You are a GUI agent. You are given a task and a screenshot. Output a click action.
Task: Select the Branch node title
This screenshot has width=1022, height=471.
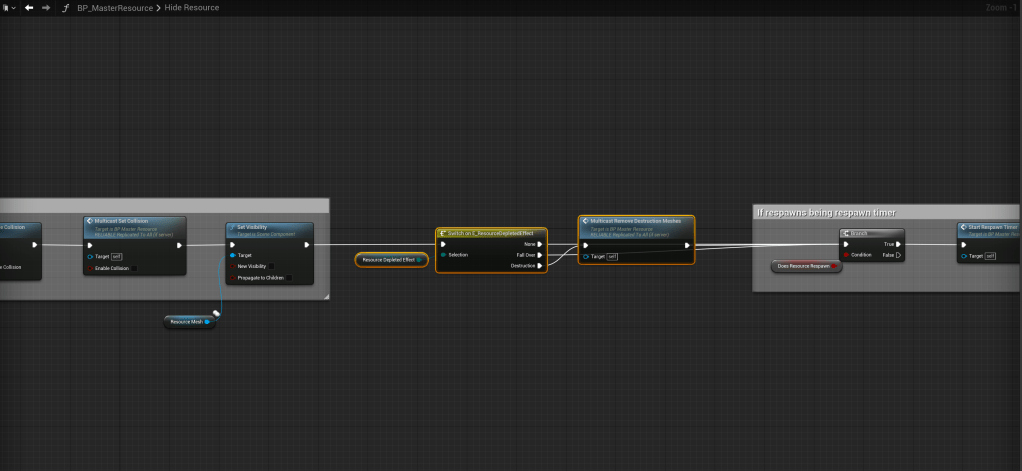tap(859, 233)
